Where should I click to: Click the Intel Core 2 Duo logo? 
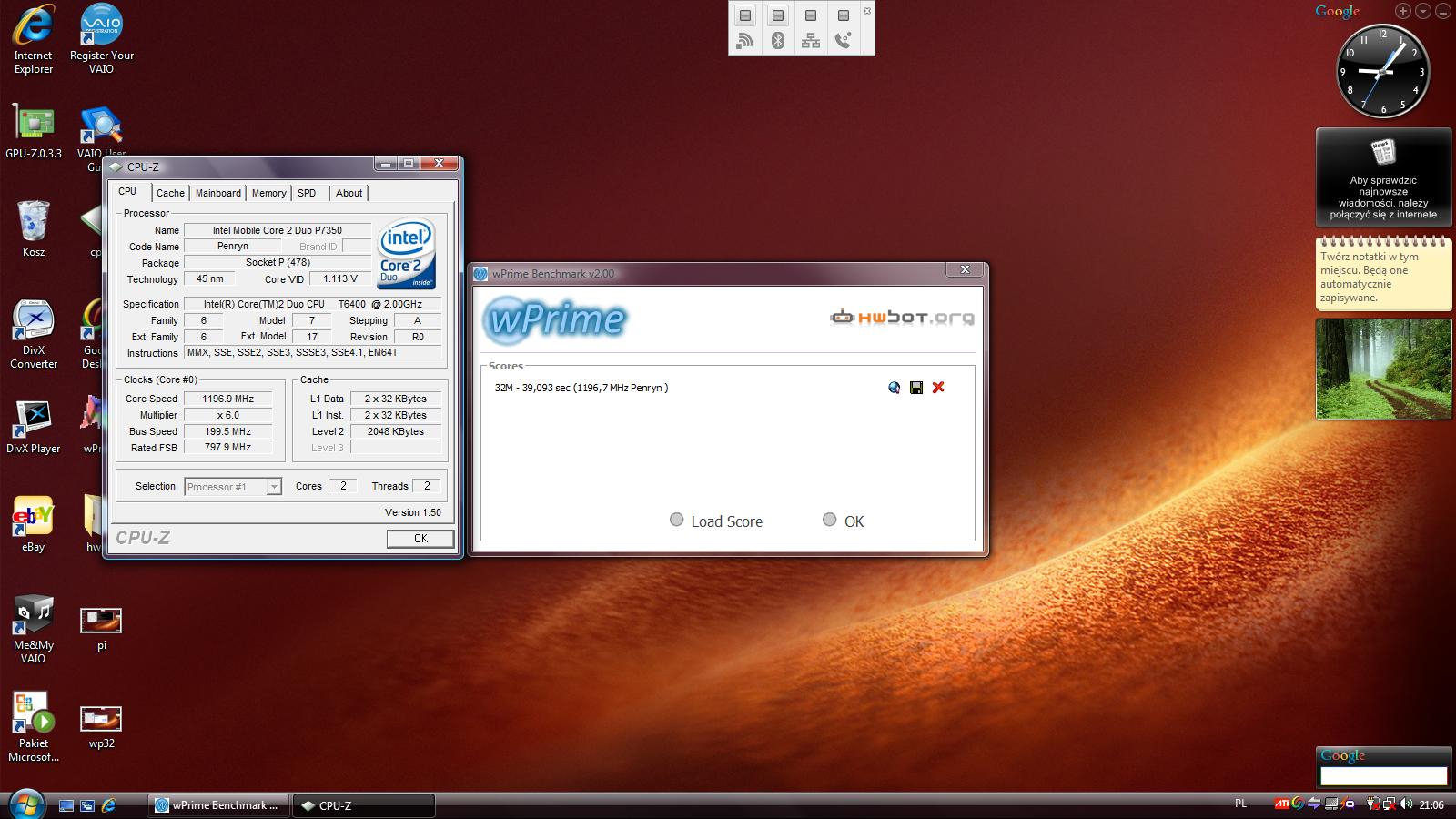pos(407,254)
